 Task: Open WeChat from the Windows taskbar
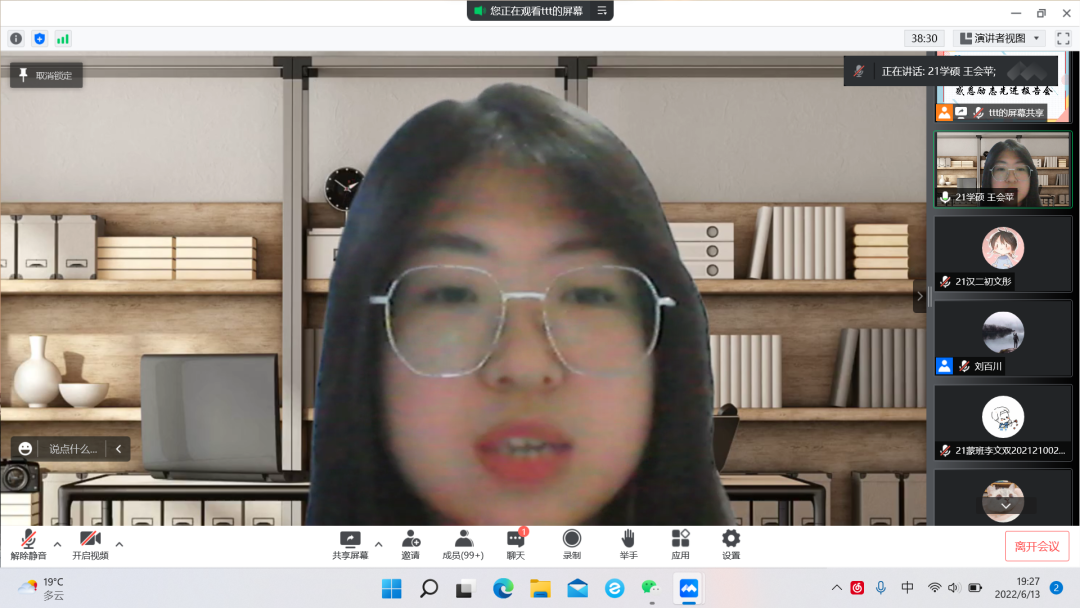[651, 588]
